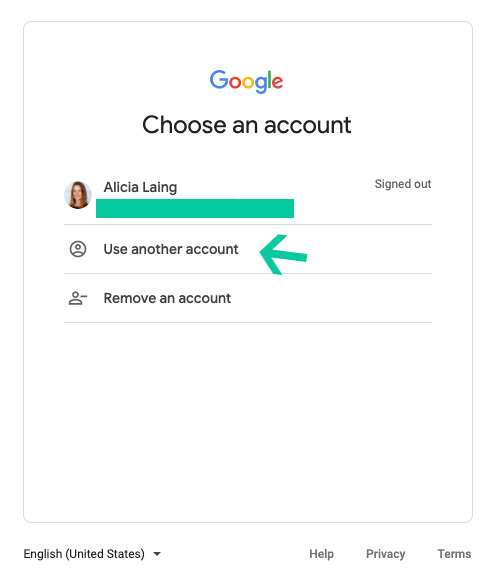Click the Google logo
The width and height of the screenshot is (496, 585).
tap(246, 81)
